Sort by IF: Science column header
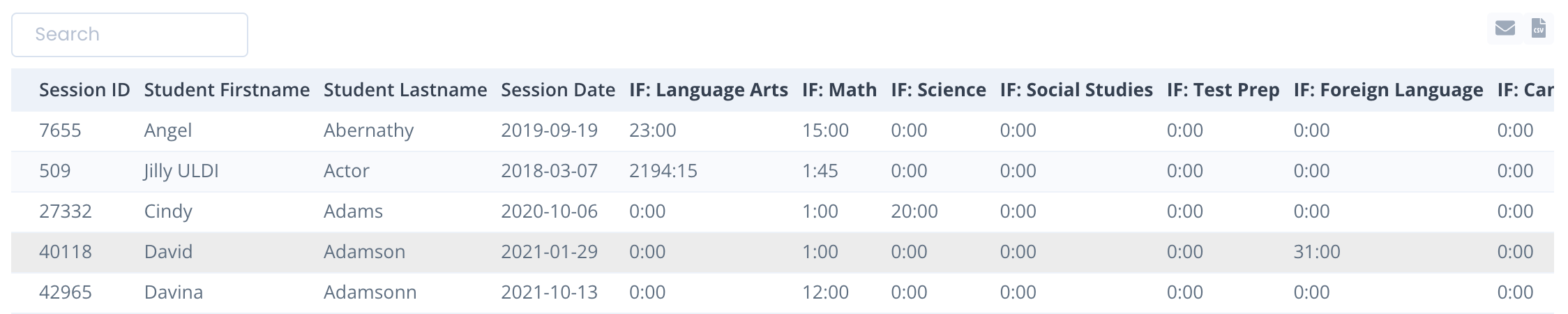The width and height of the screenshot is (1568, 314). tap(938, 90)
